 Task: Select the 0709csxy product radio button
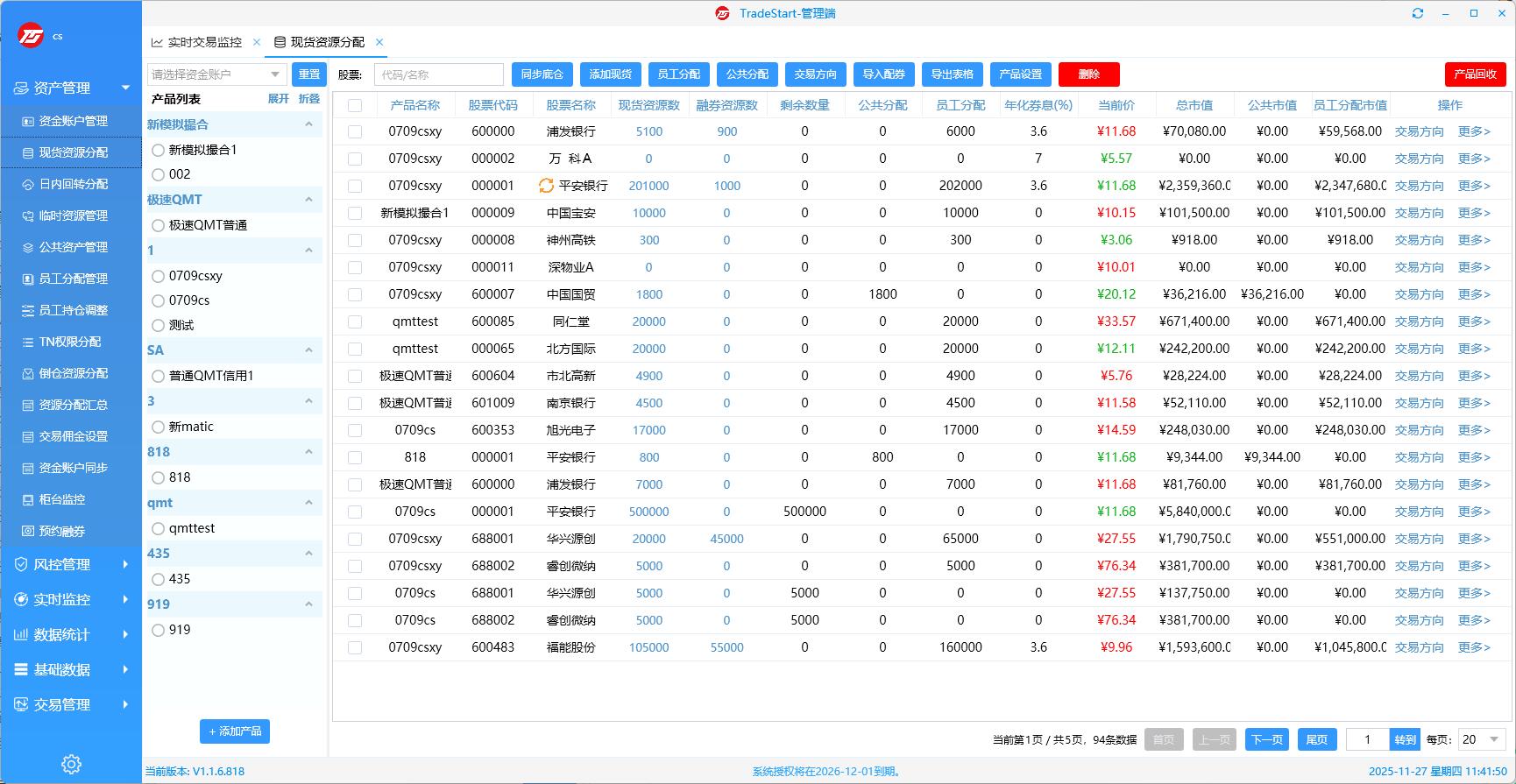coord(159,276)
